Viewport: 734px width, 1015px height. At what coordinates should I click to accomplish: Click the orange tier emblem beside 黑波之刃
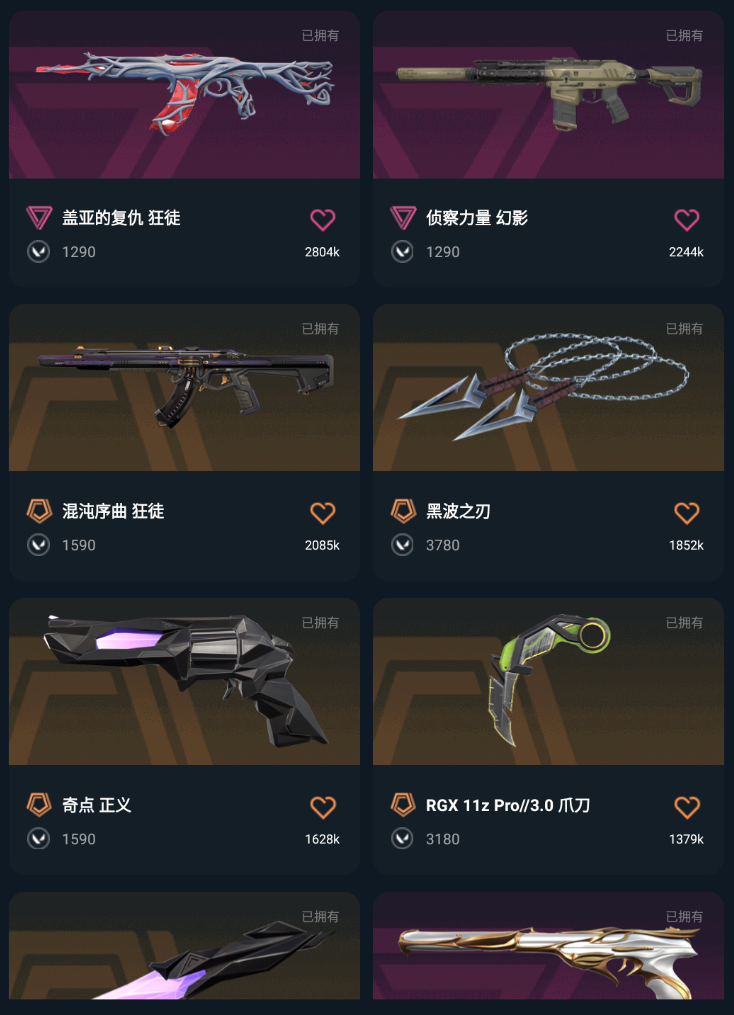coord(403,511)
